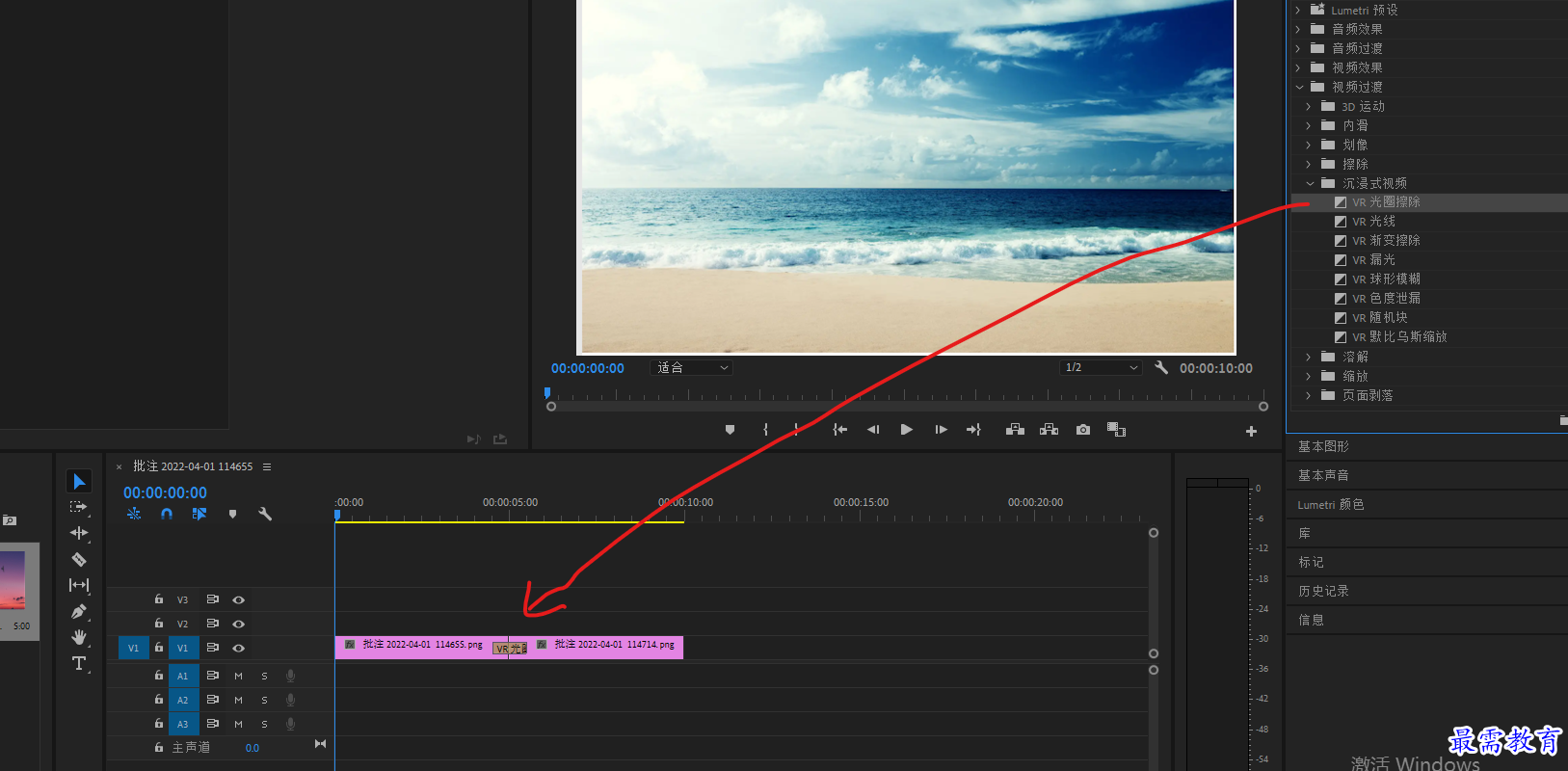Open the Lumetri 颜色 panel tab
Screen dimensions: 1568x771
[x=1331, y=504]
